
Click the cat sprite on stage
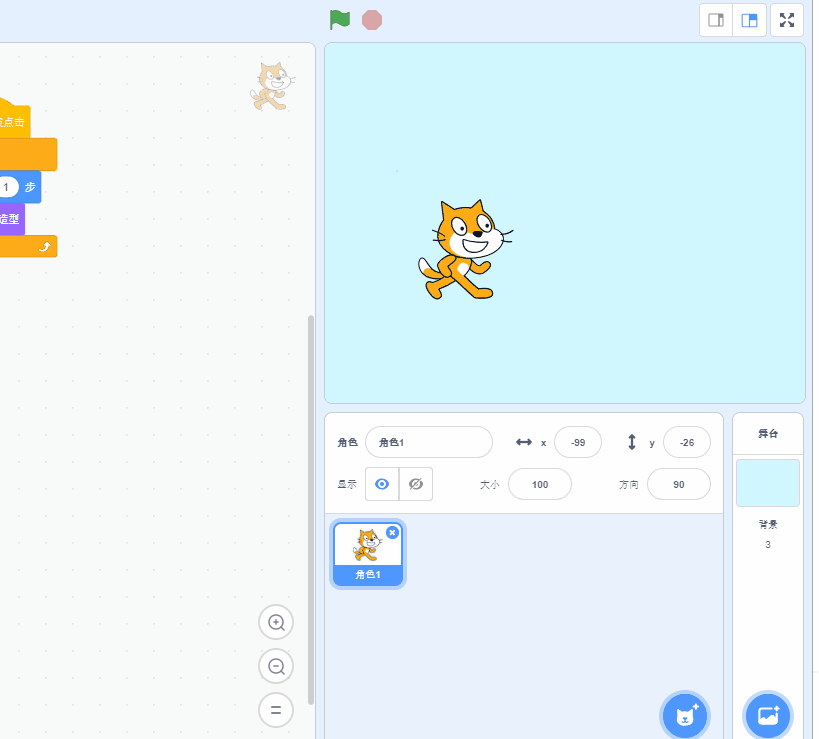coord(464,250)
